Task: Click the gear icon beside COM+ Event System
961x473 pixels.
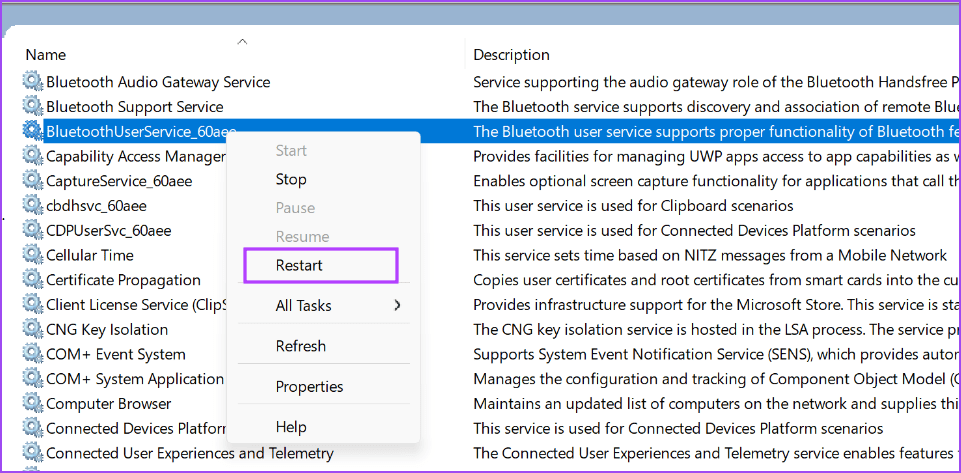Action: [31, 354]
